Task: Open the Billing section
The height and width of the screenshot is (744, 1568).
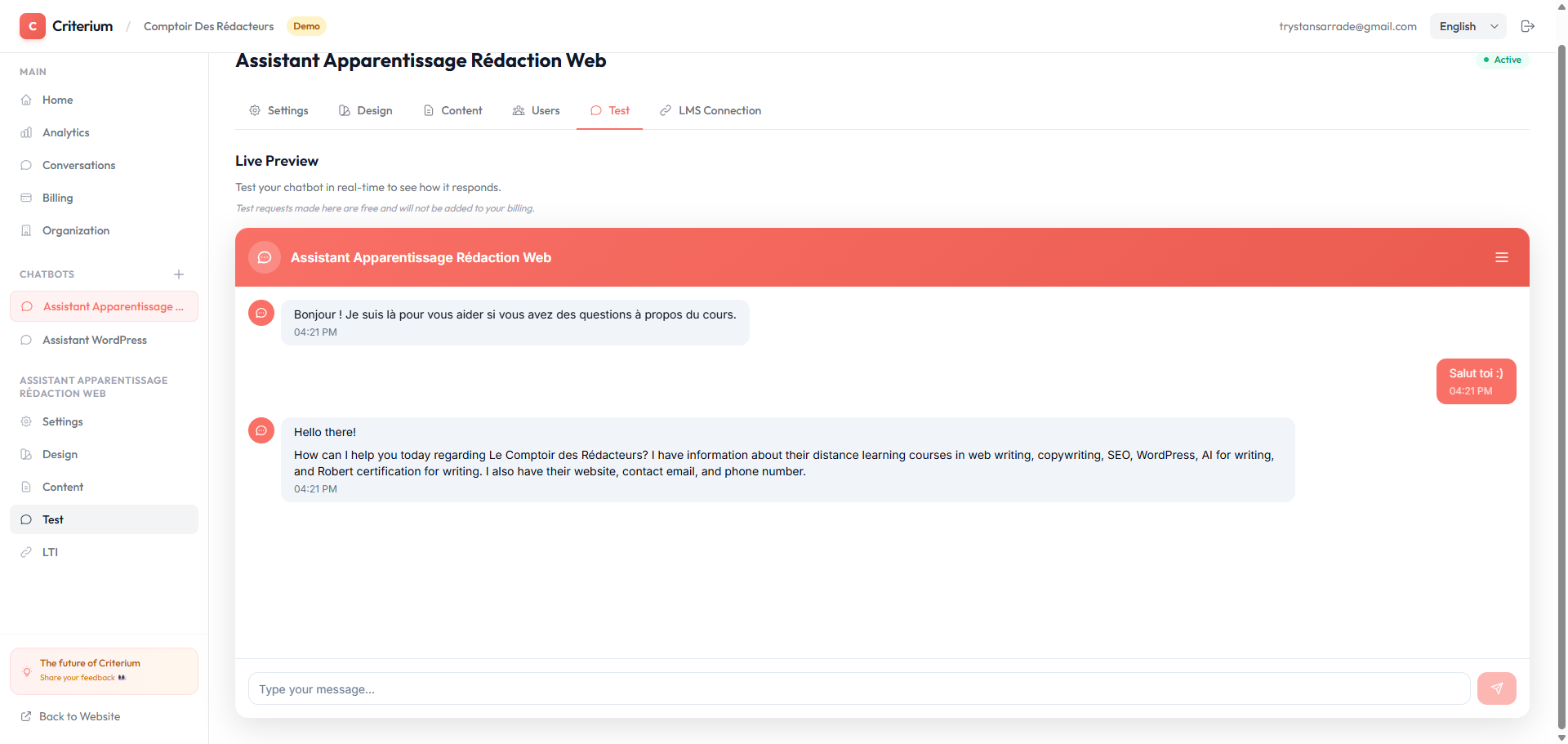Action: click(57, 198)
